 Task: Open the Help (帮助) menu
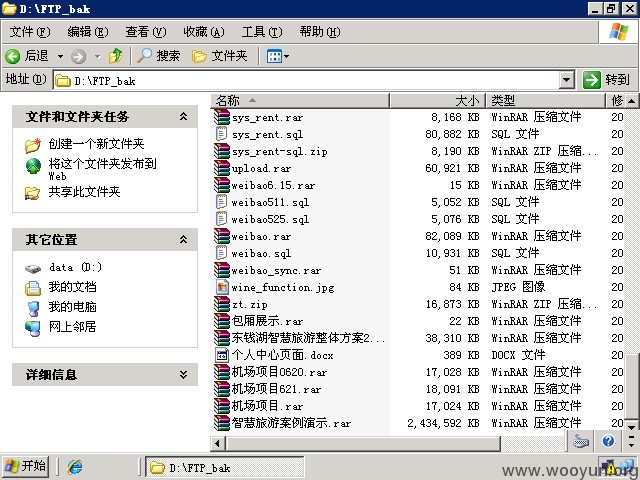coord(320,32)
